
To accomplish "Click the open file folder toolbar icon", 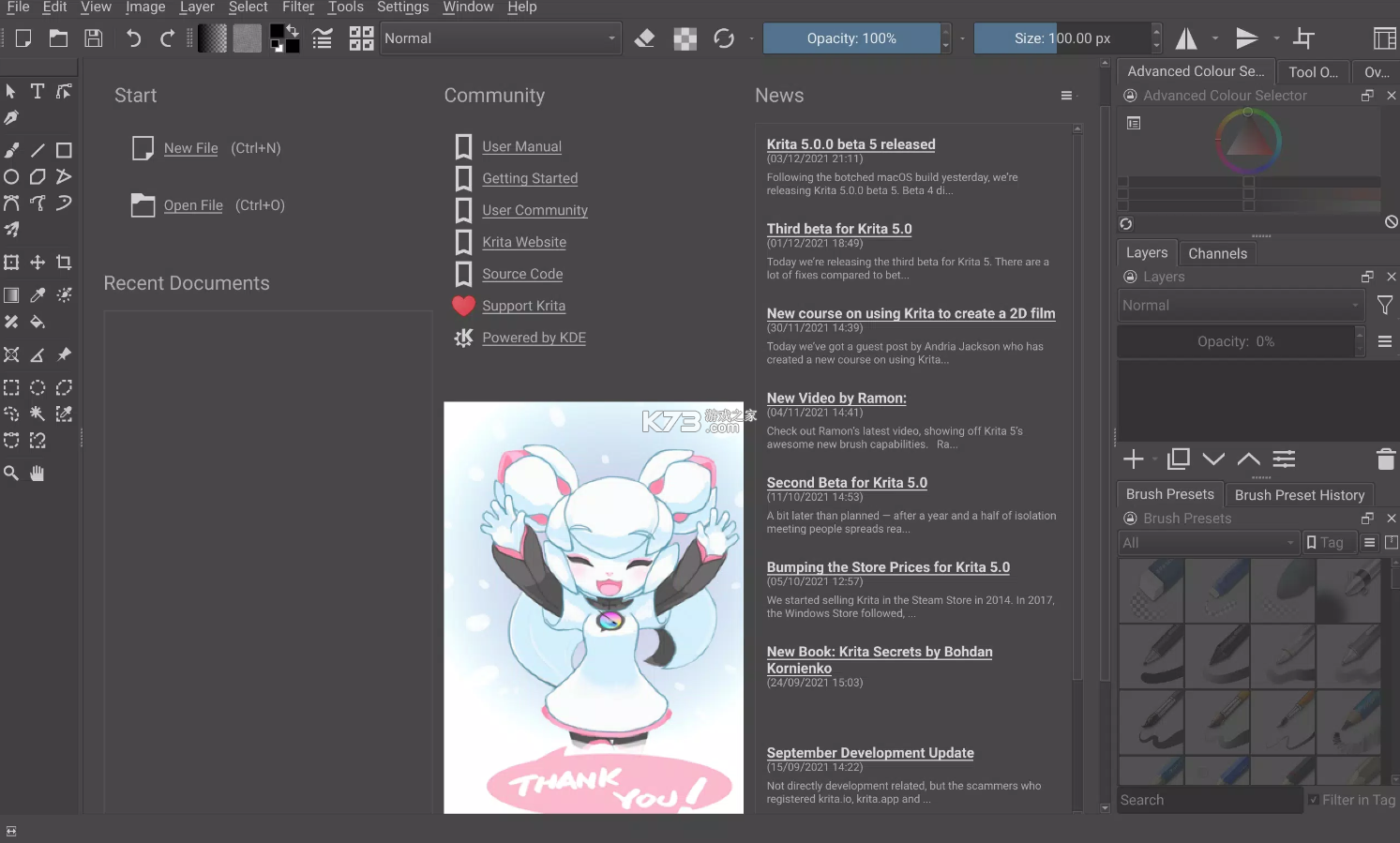I will click(58, 38).
